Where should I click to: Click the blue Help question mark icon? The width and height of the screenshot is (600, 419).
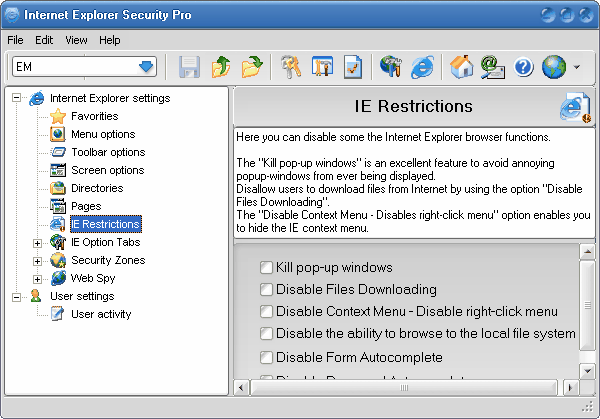point(523,67)
